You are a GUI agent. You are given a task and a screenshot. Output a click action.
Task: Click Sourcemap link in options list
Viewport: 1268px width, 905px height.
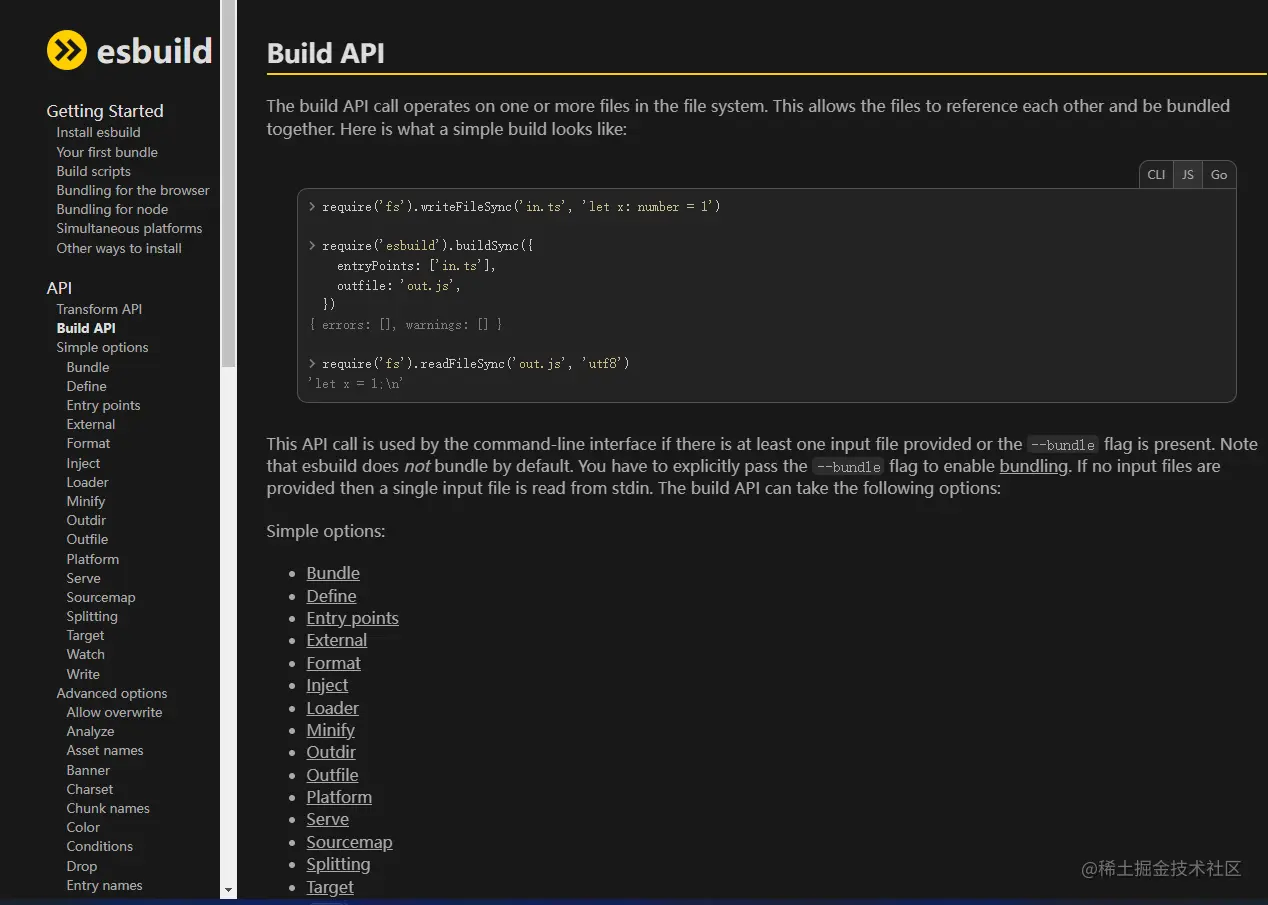click(x=349, y=842)
